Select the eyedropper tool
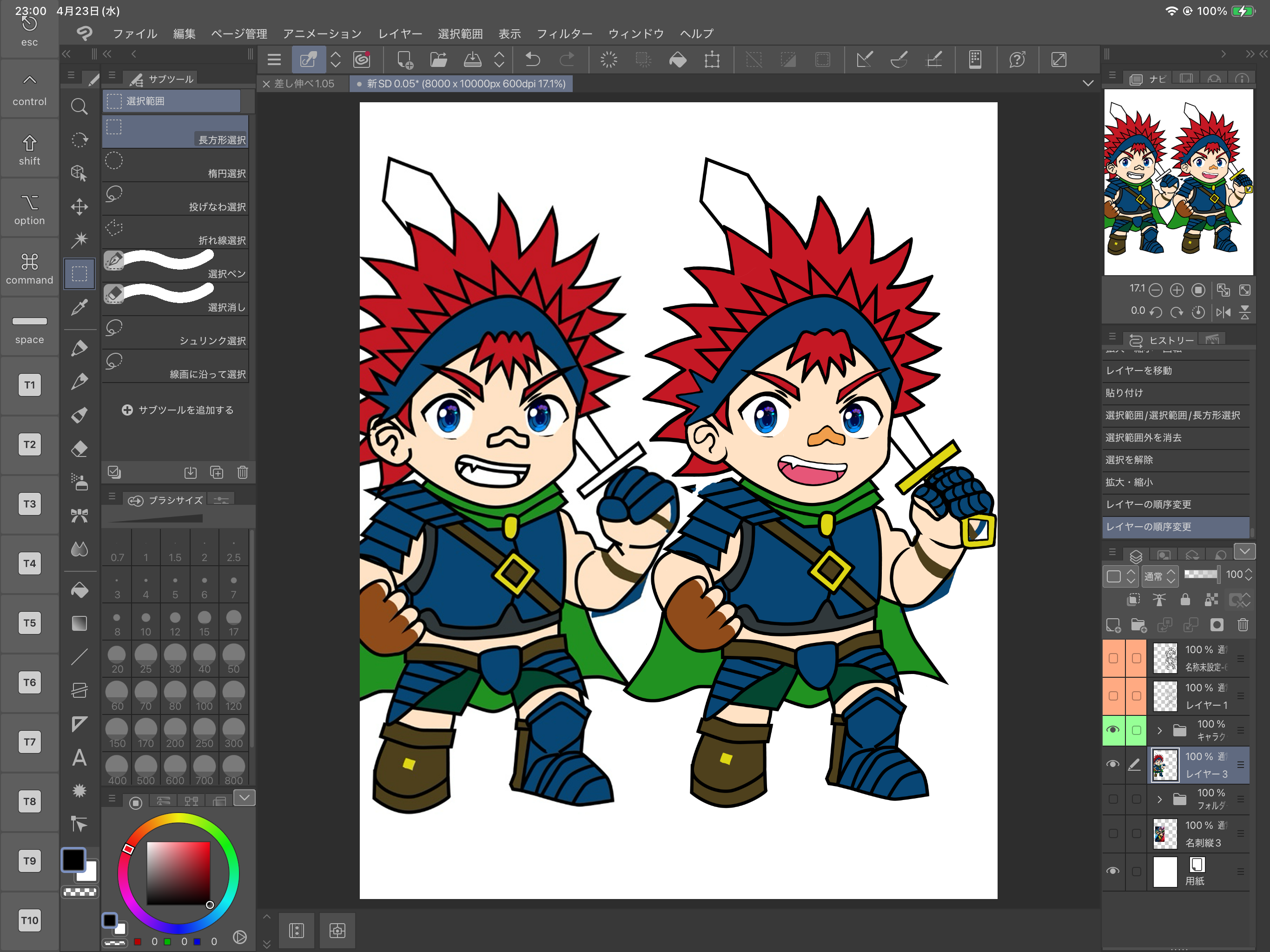The image size is (1270, 952). click(x=79, y=307)
